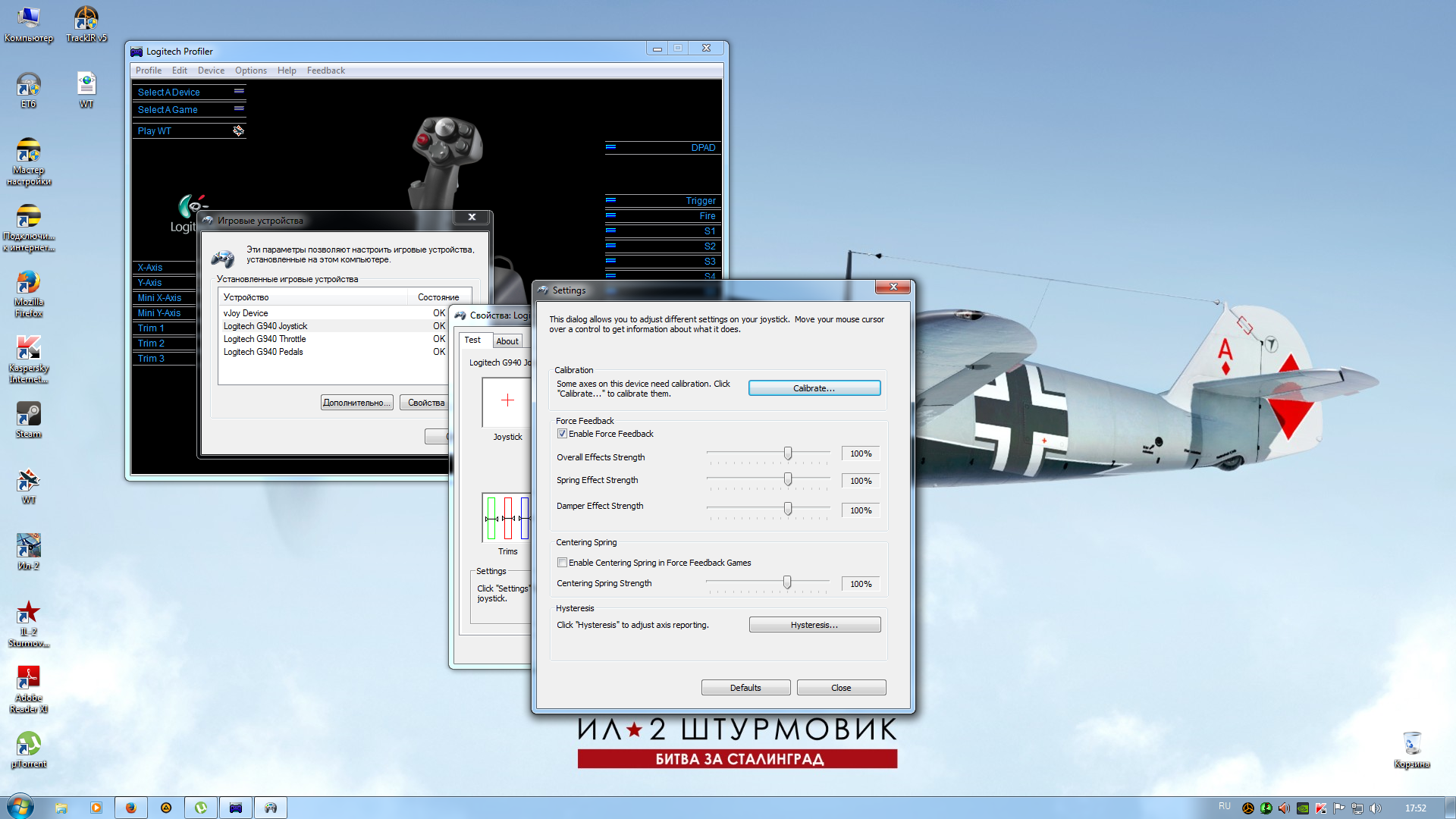Viewport: 1456px width, 819px height.
Task: Open the Ил-2 desktop shortcut
Action: [x=28, y=551]
